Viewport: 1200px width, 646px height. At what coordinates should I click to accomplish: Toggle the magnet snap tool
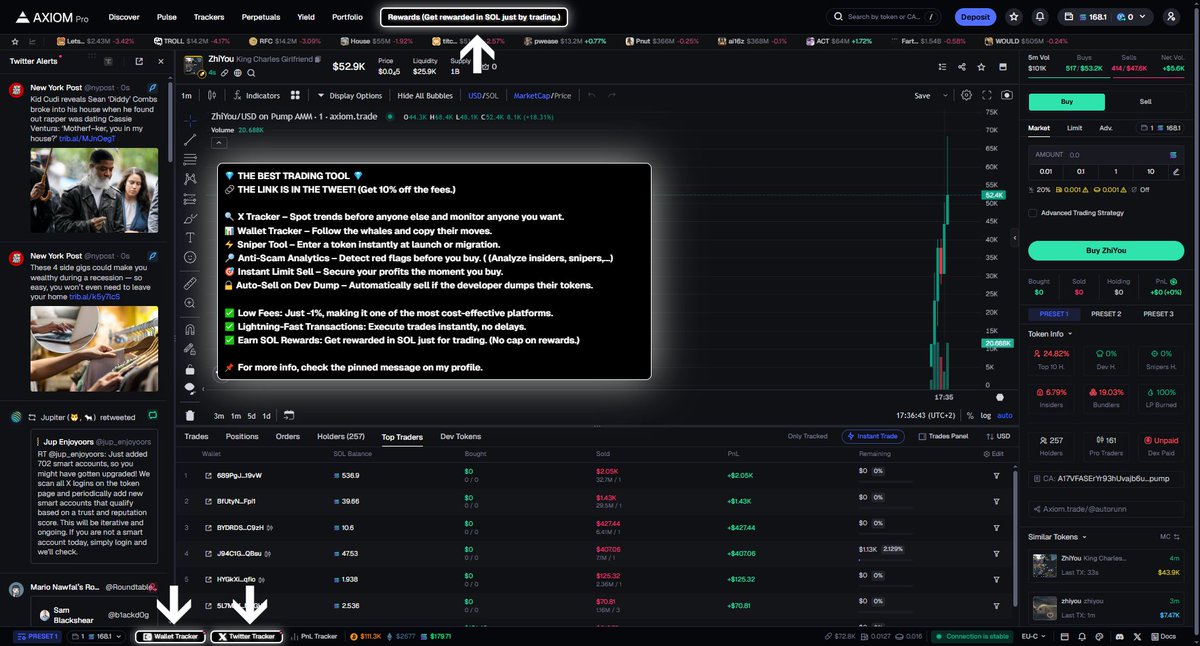pyautogui.click(x=190, y=328)
